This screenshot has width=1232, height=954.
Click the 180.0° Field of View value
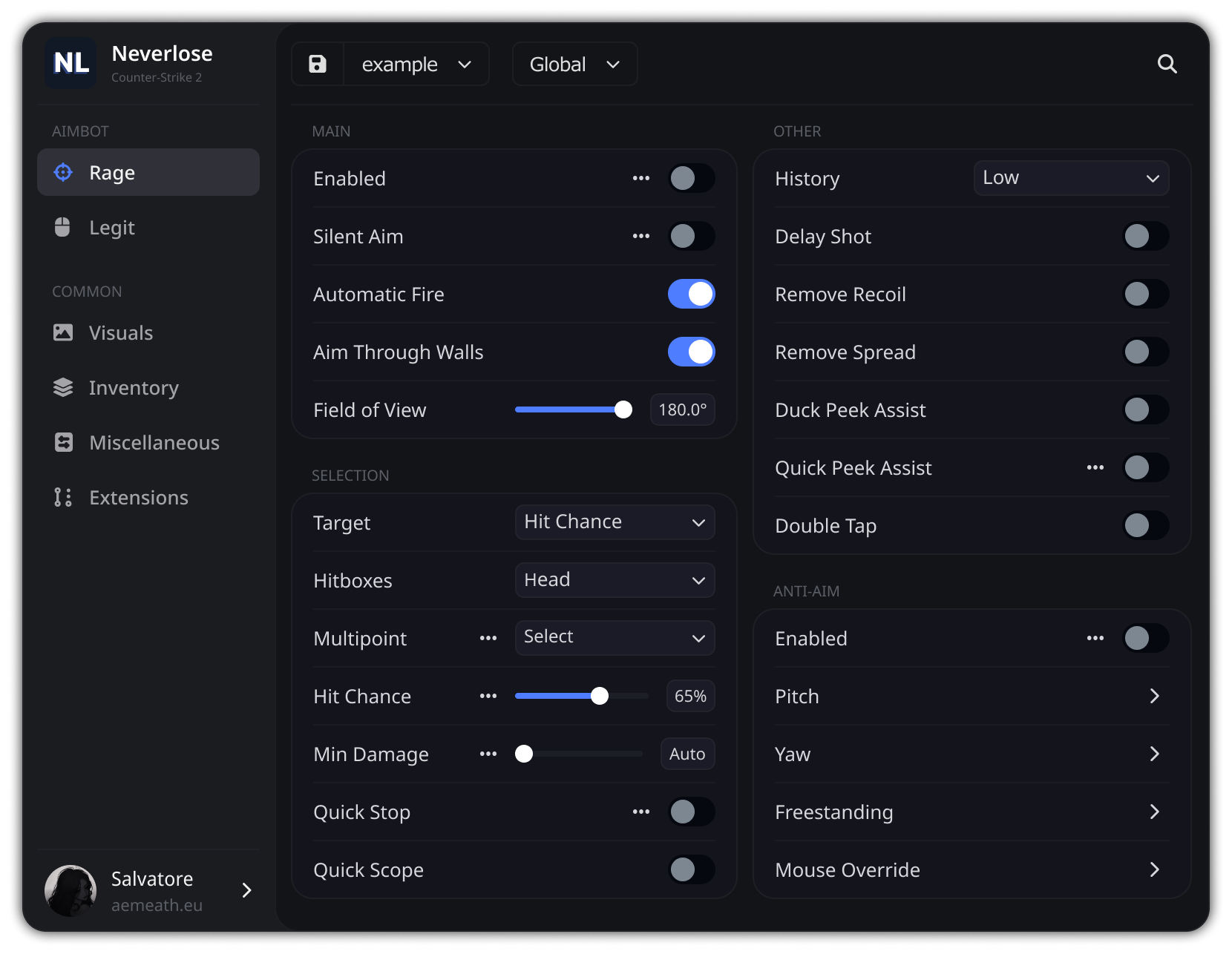[683, 409]
